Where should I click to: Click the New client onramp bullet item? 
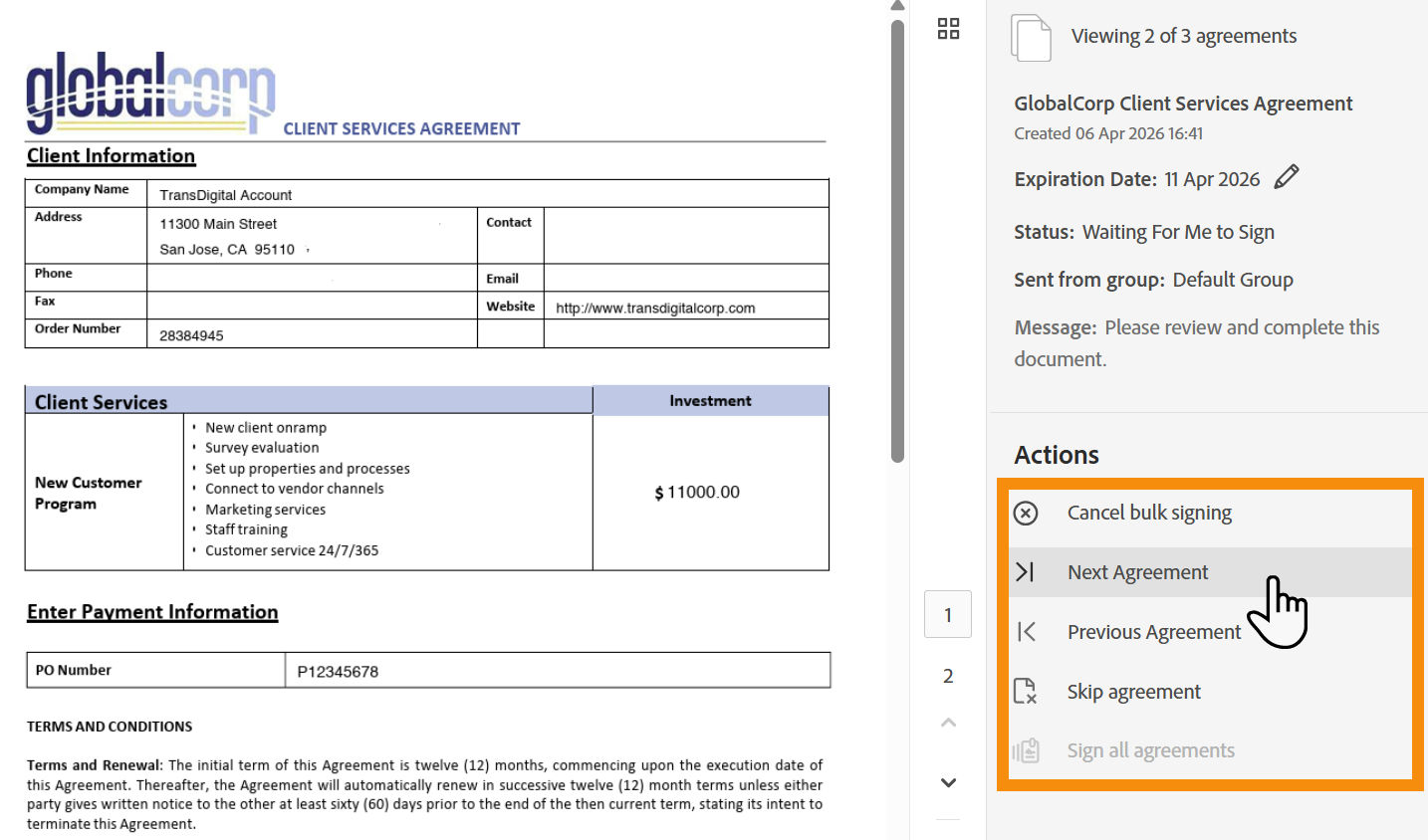tap(266, 428)
